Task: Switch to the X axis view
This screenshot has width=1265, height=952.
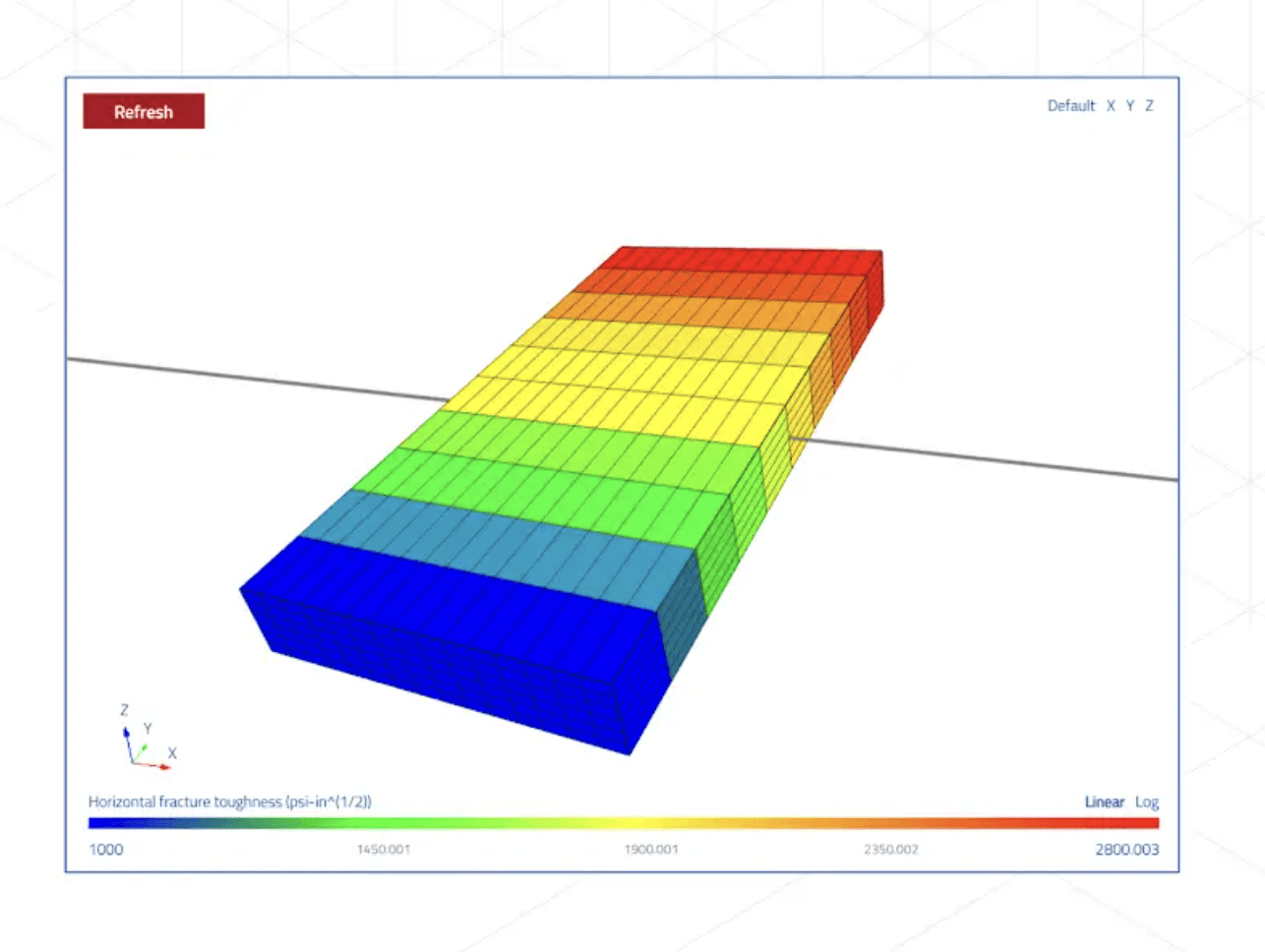Action: [x=1111, y=105]
